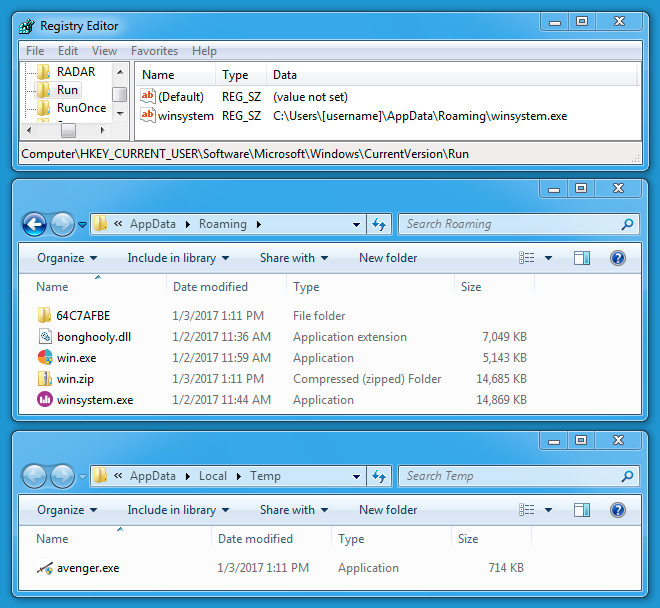Click the bonghooly.dll file icon

click(x=45, y=336)
